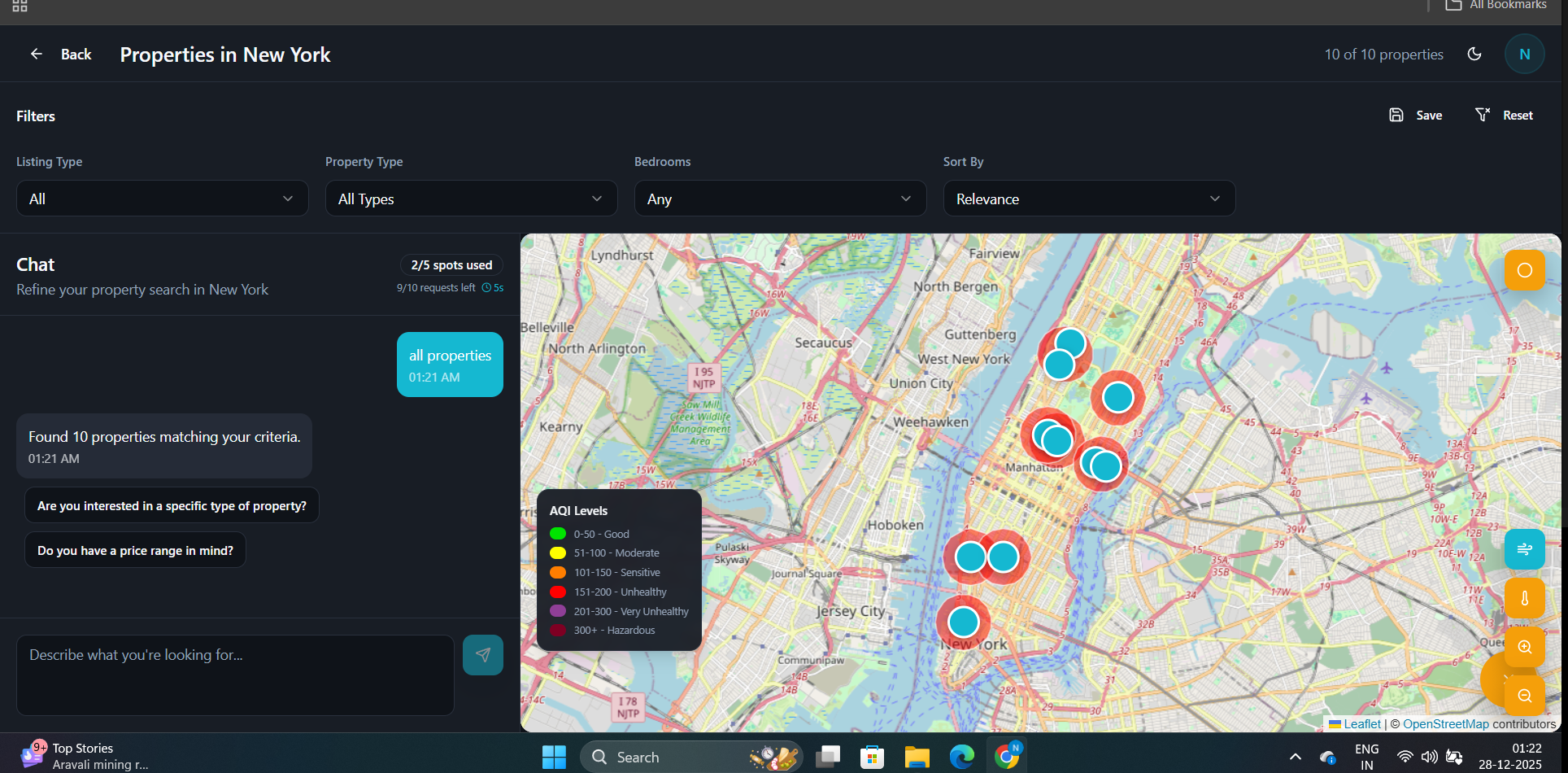Click the yellow 51-100 Moderate legend swatch
1568x773 pixels.
[x=558, y=553]
